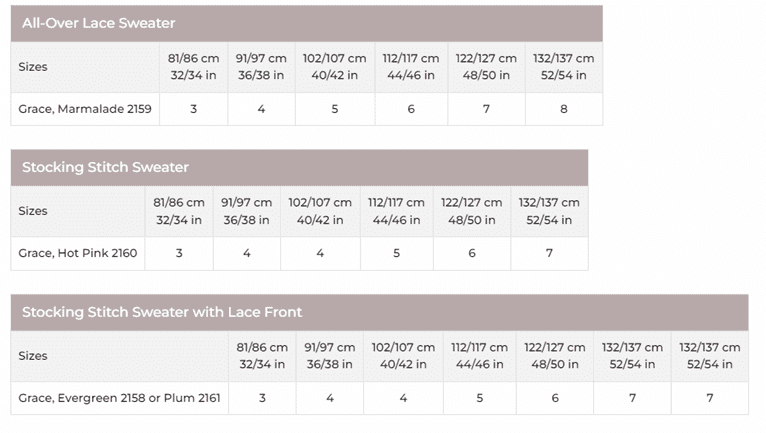Click "Sizes" label in All-Over Lace Sweater table
This screenshot has width=766, height=433.
[33, 67]
